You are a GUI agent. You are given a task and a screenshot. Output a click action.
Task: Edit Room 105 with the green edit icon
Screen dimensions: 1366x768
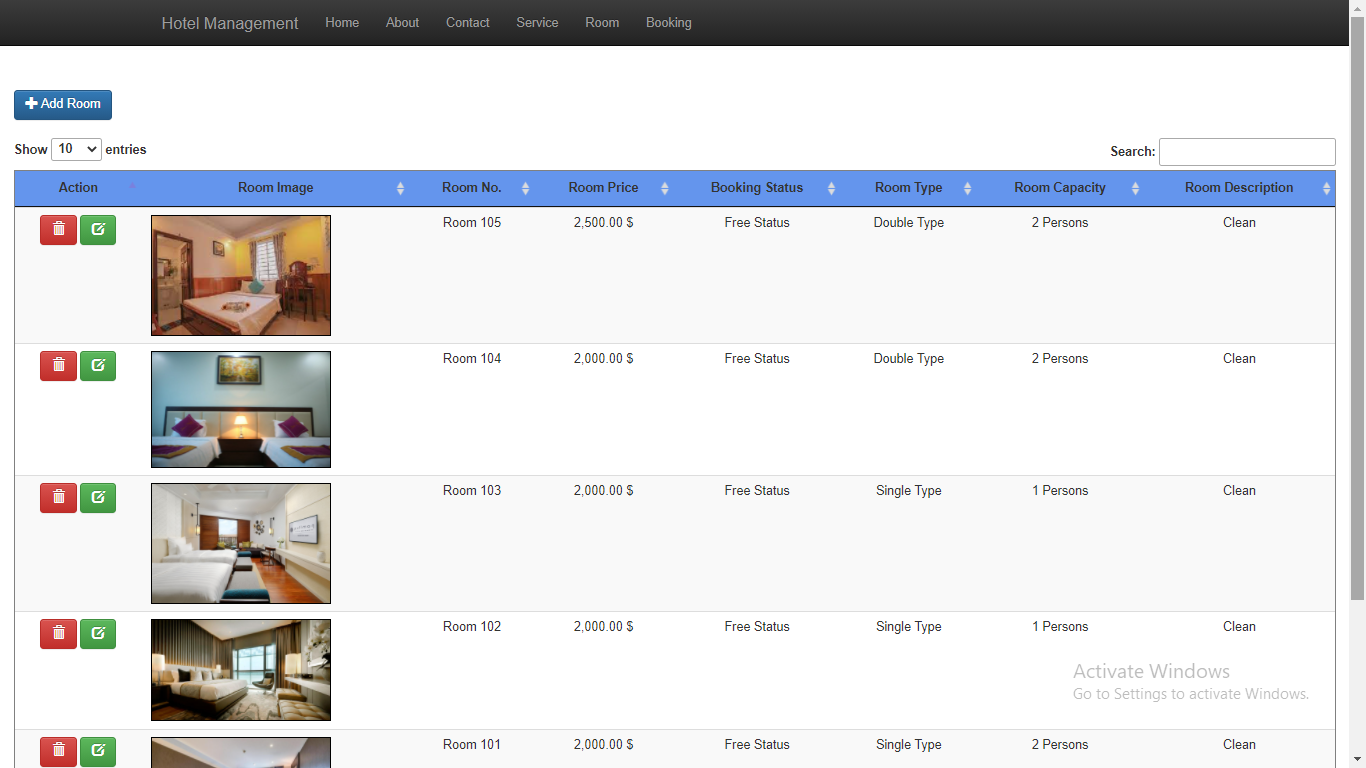point(97,229)
